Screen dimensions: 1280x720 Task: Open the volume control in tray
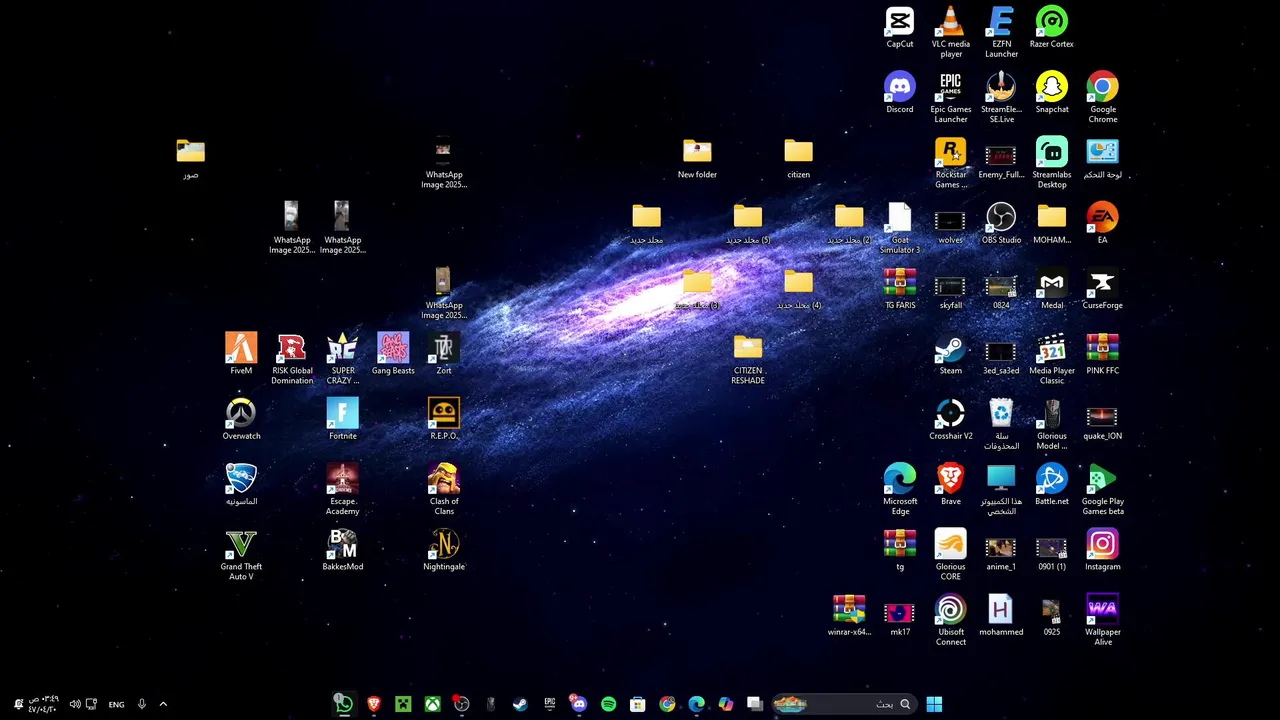tap(75, 704)
